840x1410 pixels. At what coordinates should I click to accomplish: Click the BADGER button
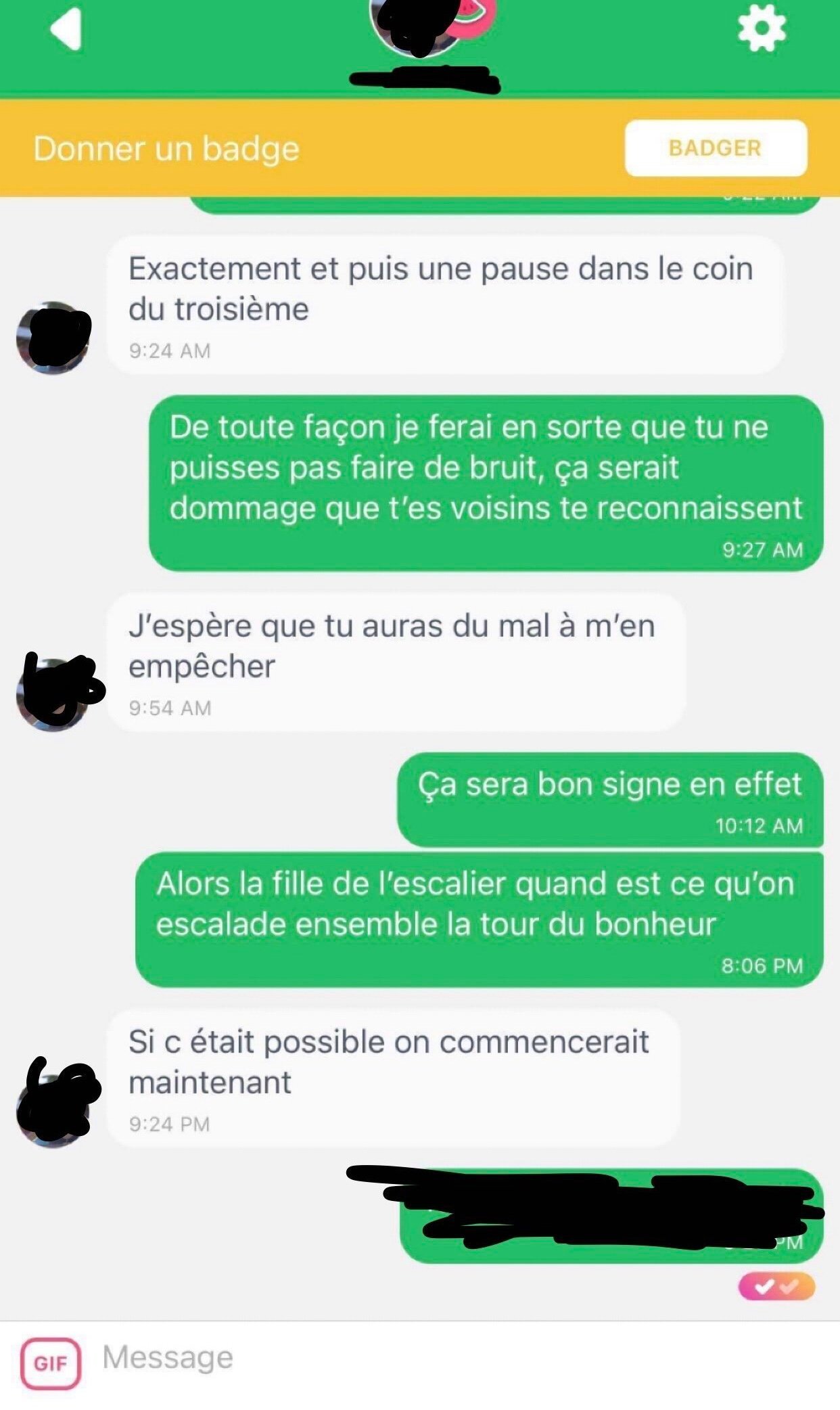[x=716, y=148]
